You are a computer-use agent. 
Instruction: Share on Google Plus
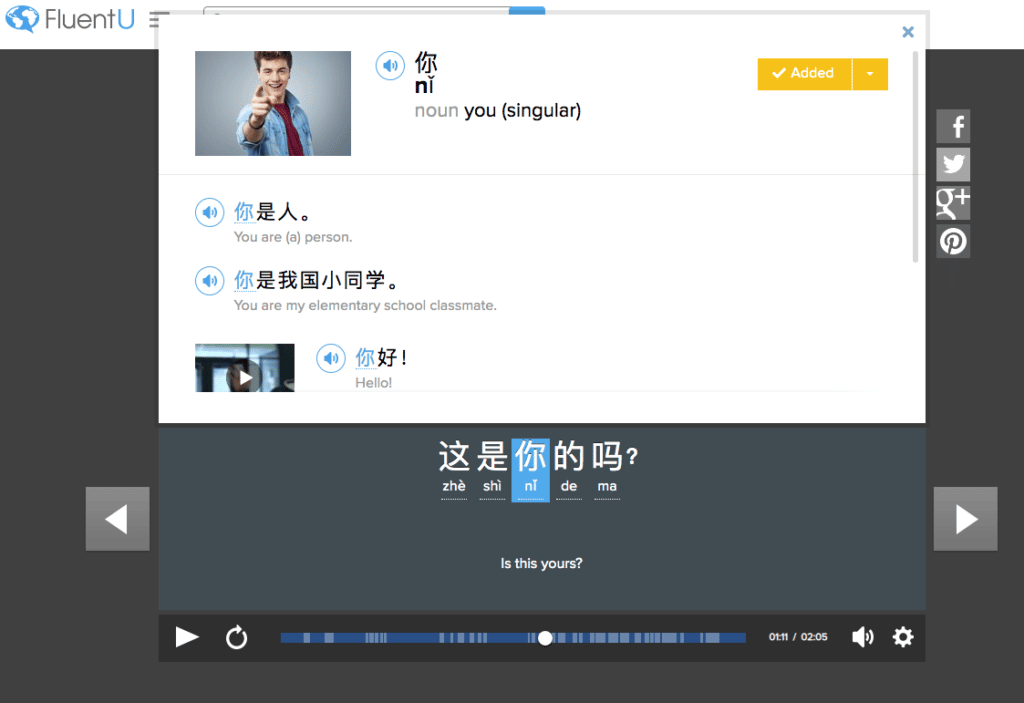pyautogui.click(x=953, y=203)
